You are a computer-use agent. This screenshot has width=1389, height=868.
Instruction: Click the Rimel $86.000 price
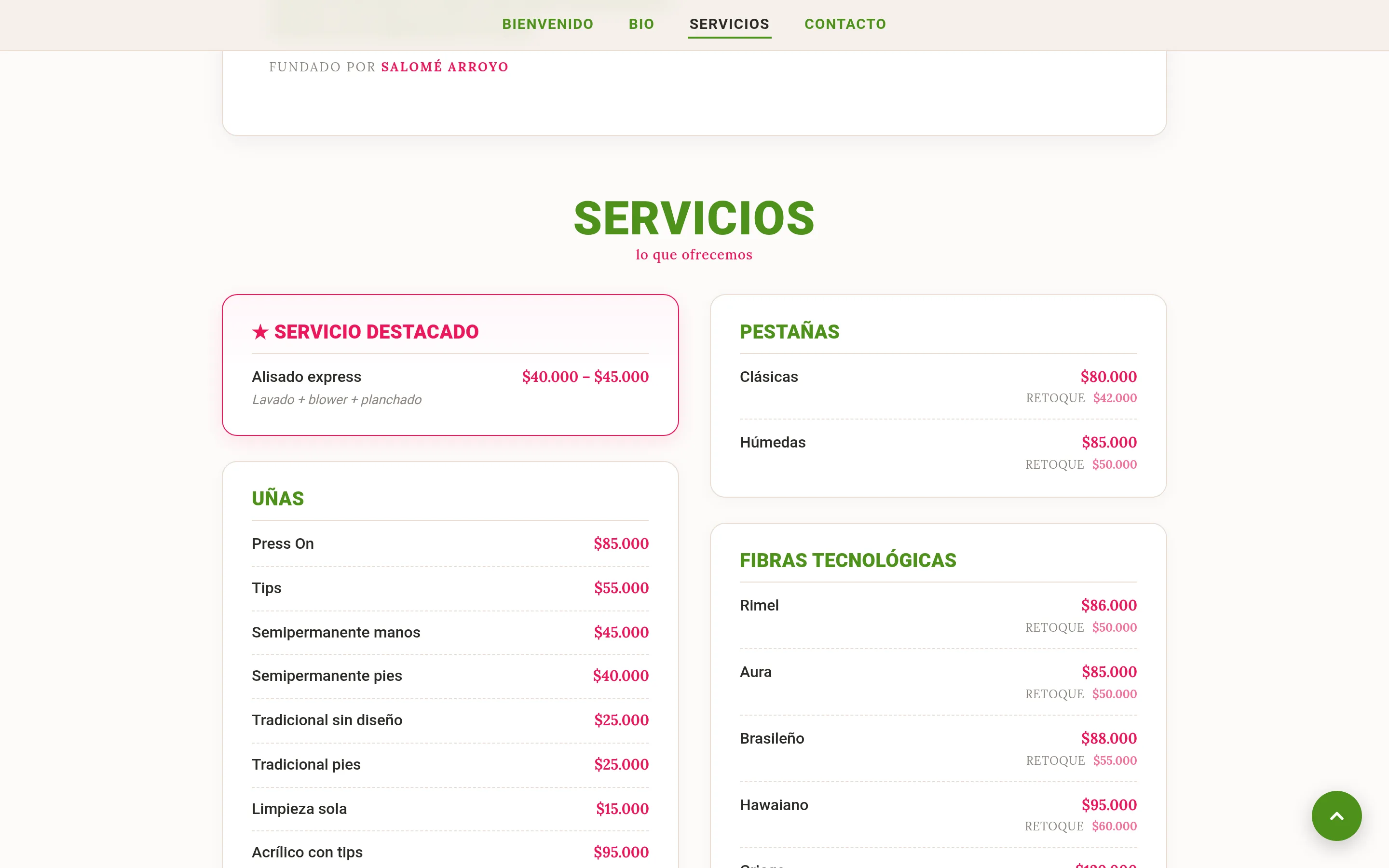click(x=1109, y=606)
